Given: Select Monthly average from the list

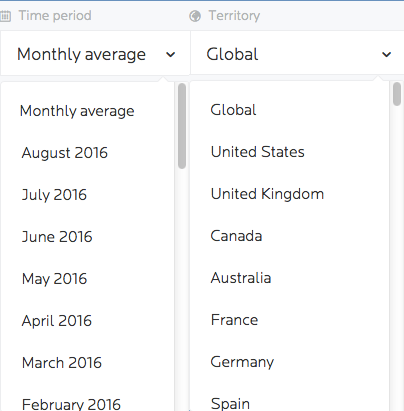Looking at the screenshot, I should tap(77, 111).
